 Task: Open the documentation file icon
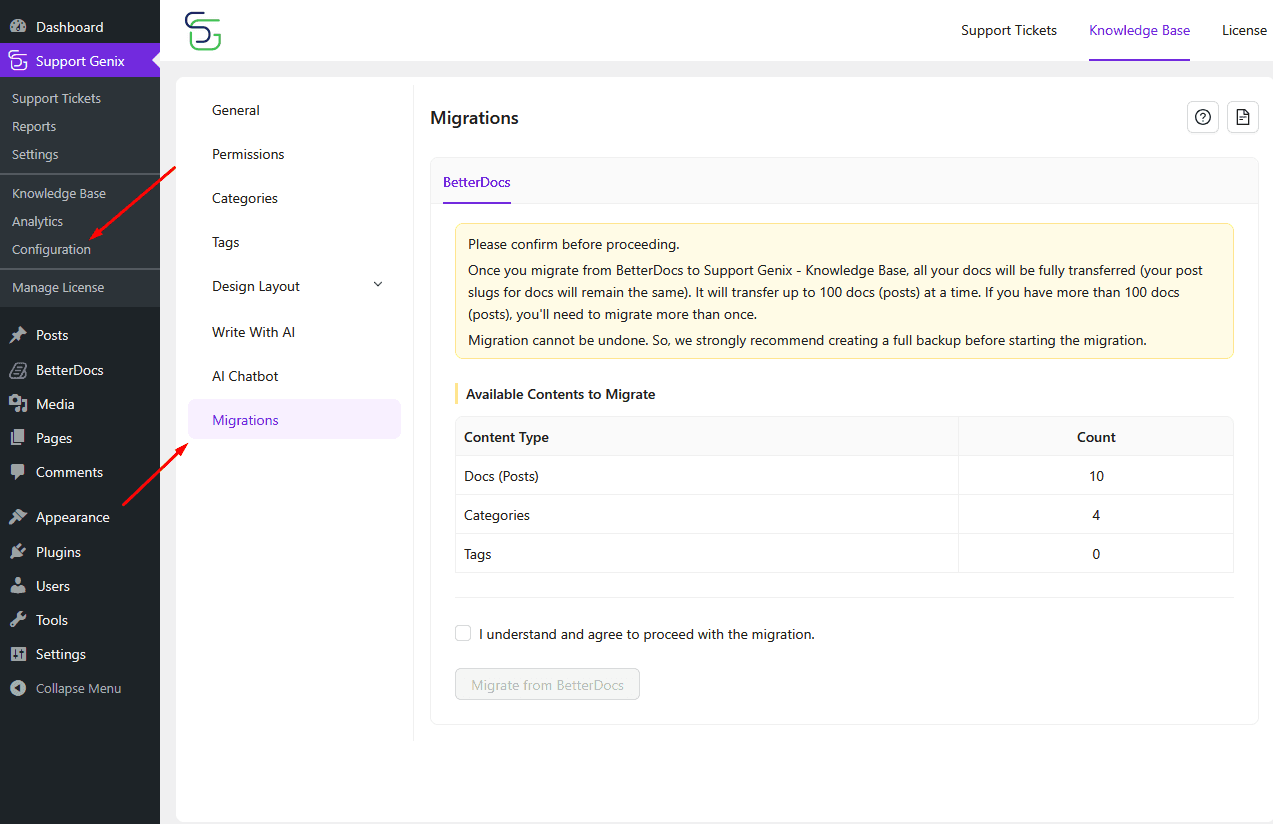1243,117
